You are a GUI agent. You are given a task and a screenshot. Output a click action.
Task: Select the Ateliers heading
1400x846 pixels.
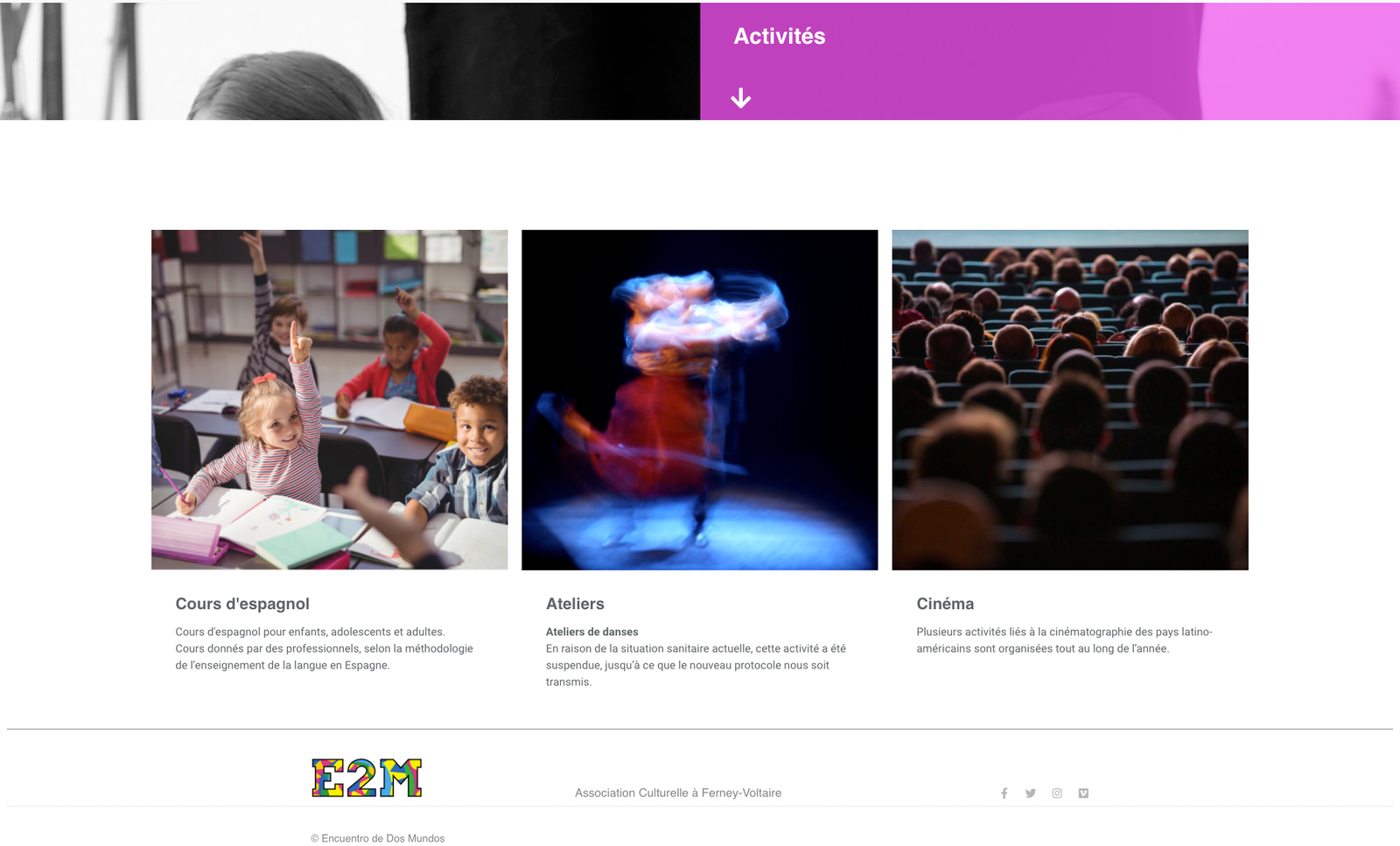(x=575, y=604)
